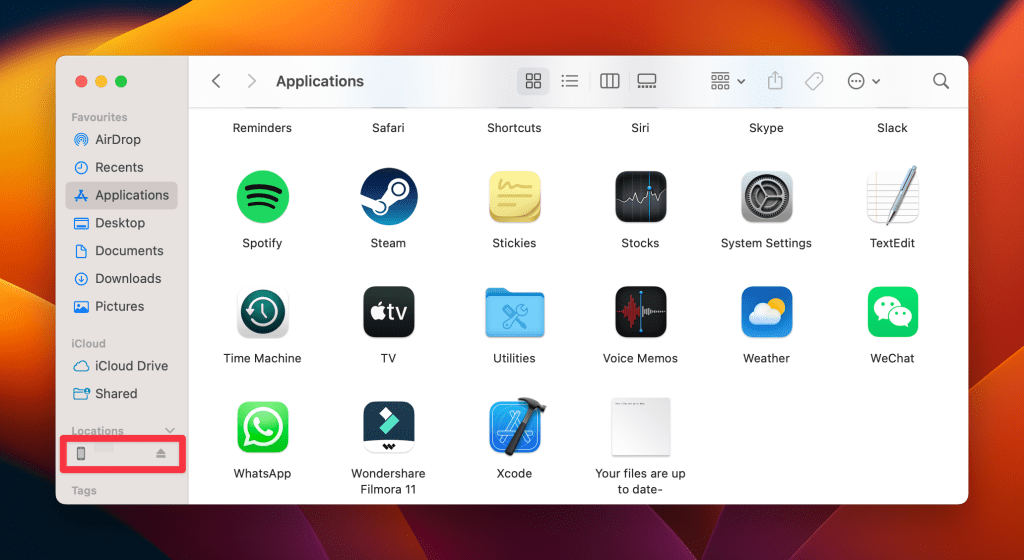Click the Share toolbar button
The image size is (1024, 560).
click(775, 81)
